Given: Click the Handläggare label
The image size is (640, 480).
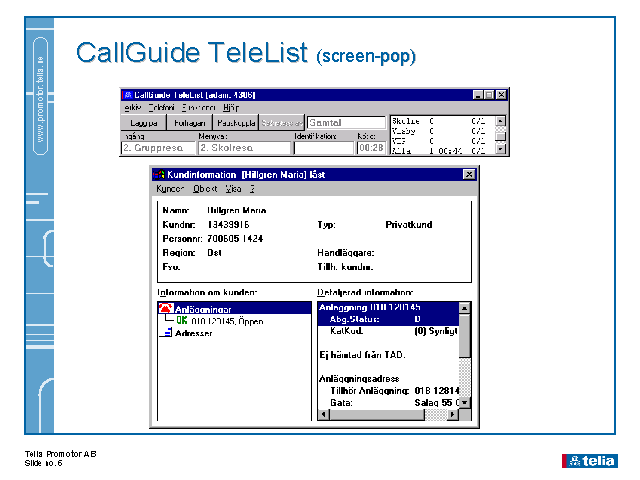Looking at the screenshot, I should coord(346,253).
